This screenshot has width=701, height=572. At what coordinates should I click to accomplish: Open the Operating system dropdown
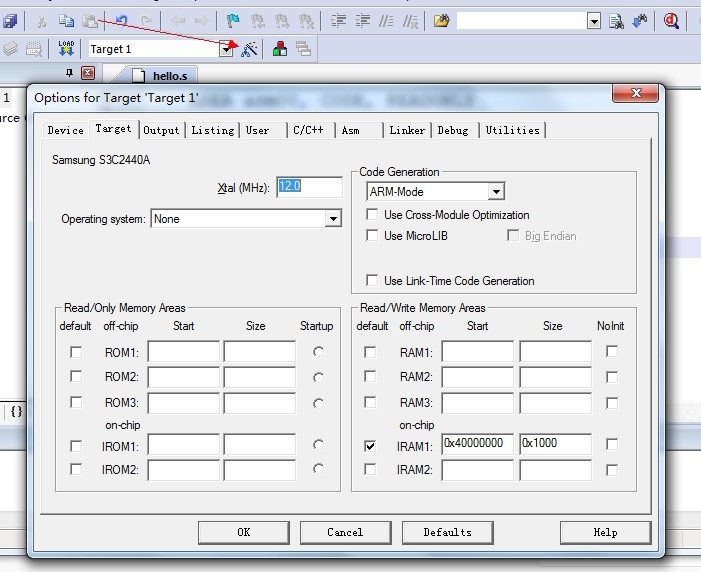click(333, 219)
